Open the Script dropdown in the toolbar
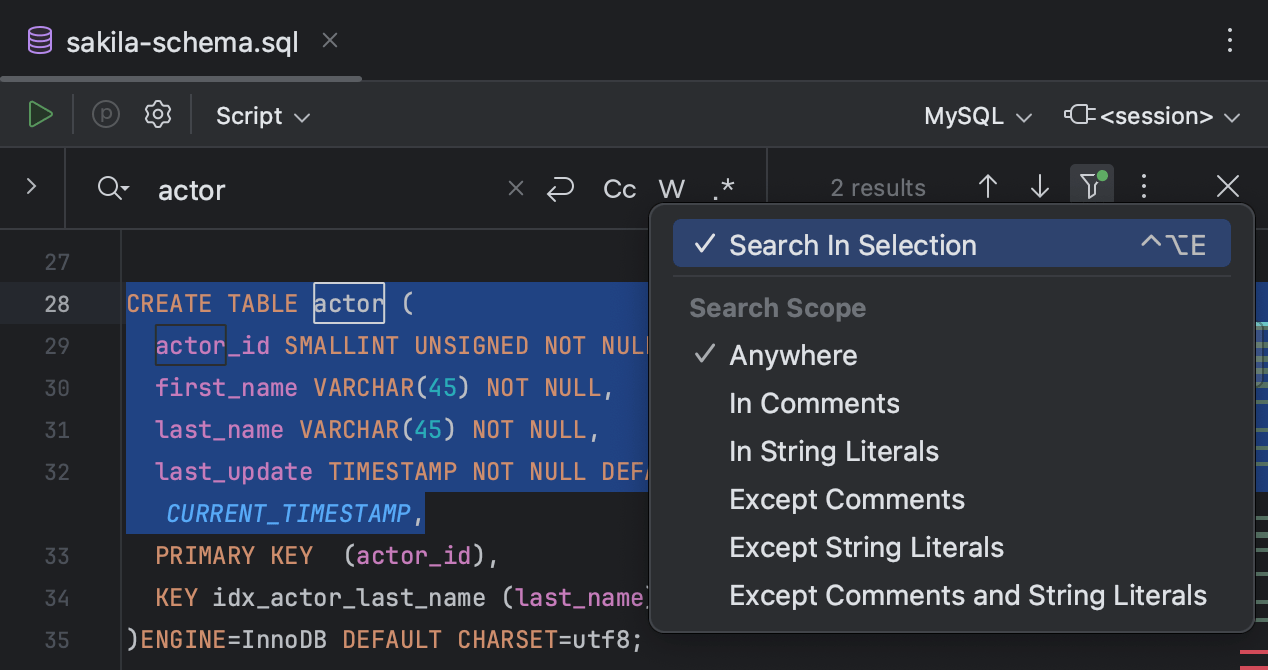This screenshot has width=1268, height=670. coord(262,115)
